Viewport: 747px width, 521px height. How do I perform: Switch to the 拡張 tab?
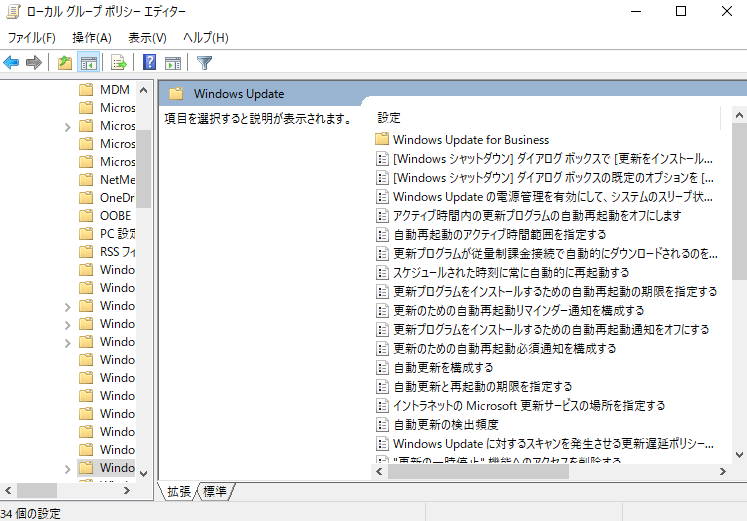[179, 491]
